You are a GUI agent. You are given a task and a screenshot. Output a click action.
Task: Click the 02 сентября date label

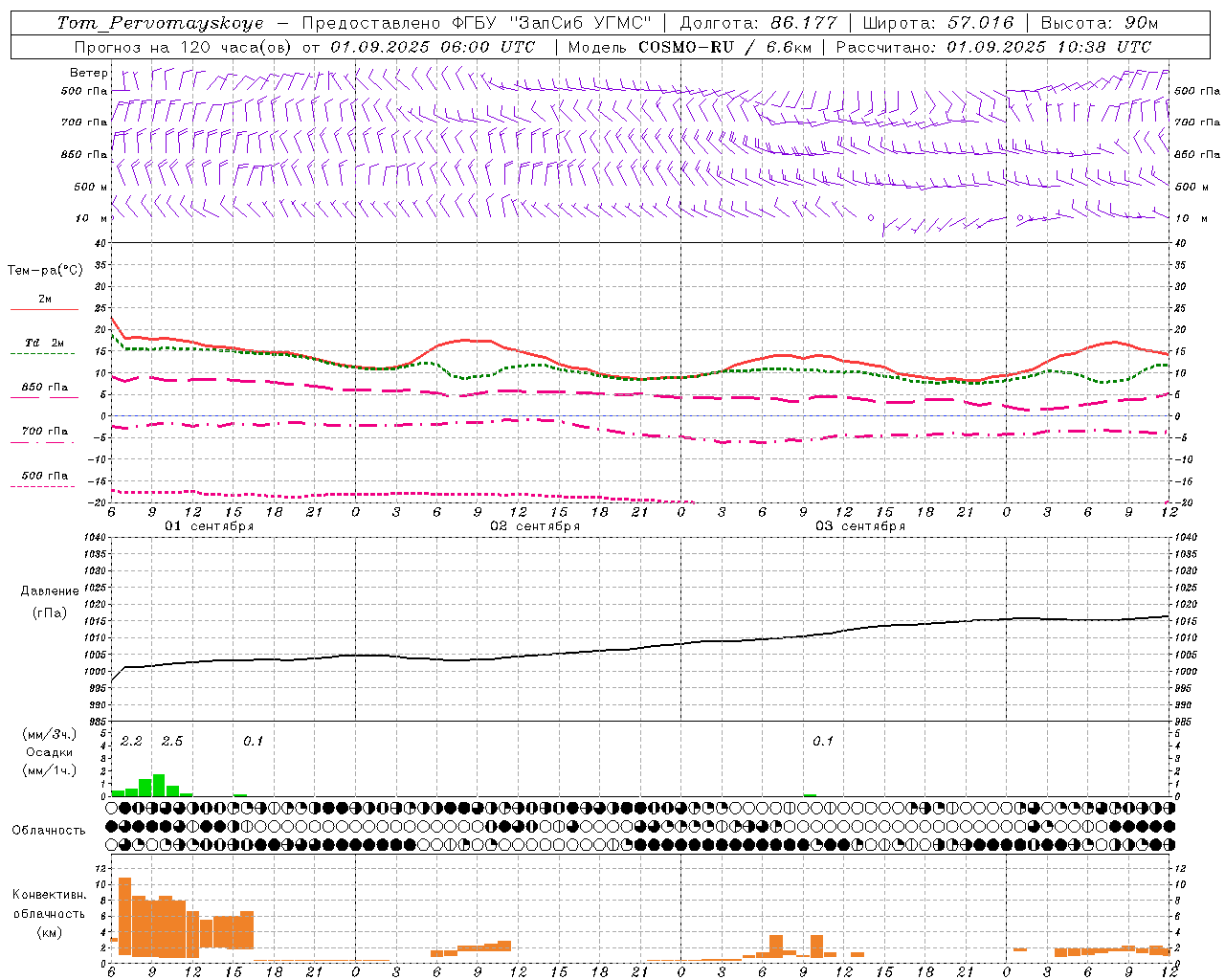pos(535,526)
